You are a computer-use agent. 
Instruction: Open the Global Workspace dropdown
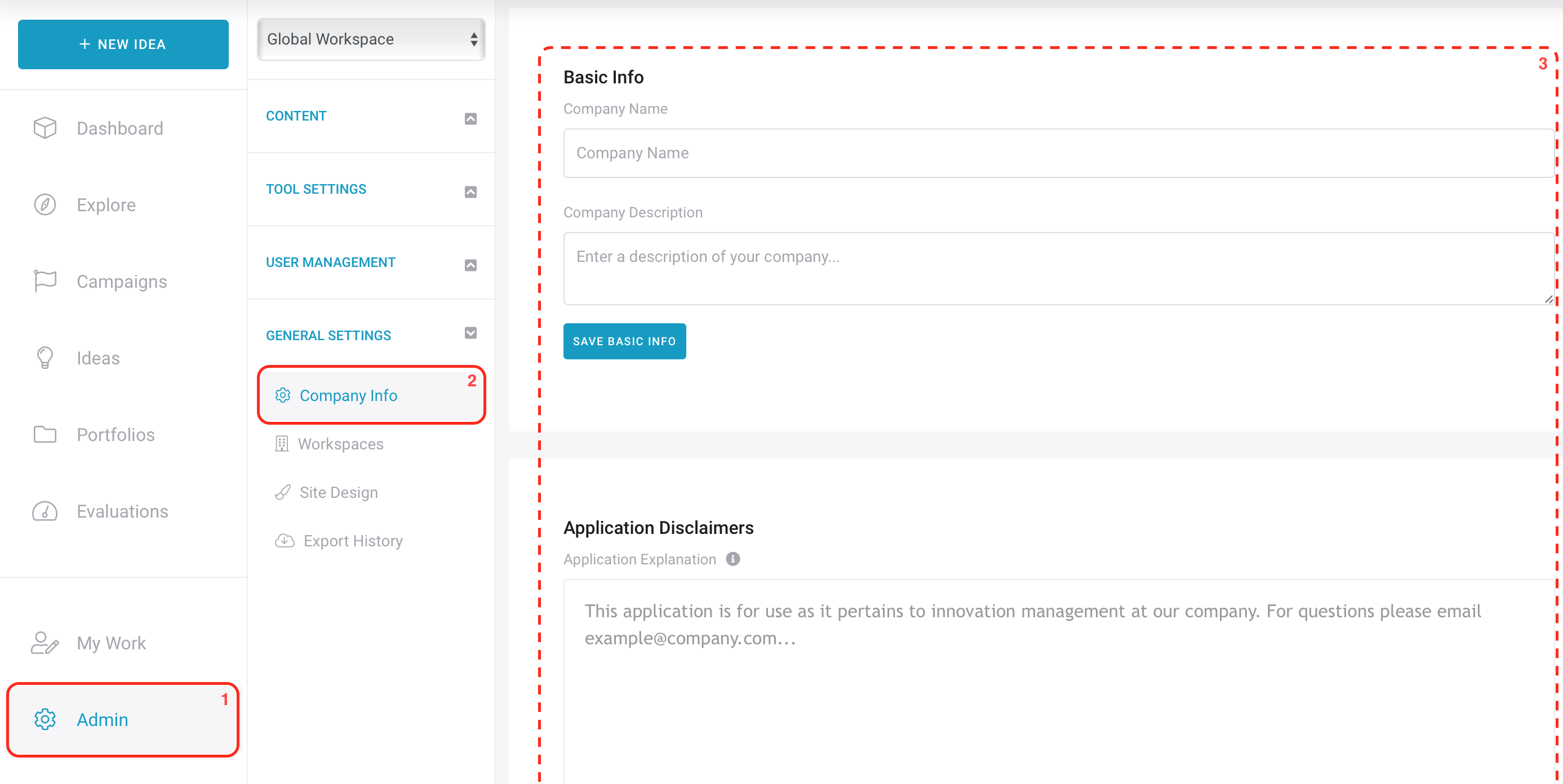coord(371,39)
